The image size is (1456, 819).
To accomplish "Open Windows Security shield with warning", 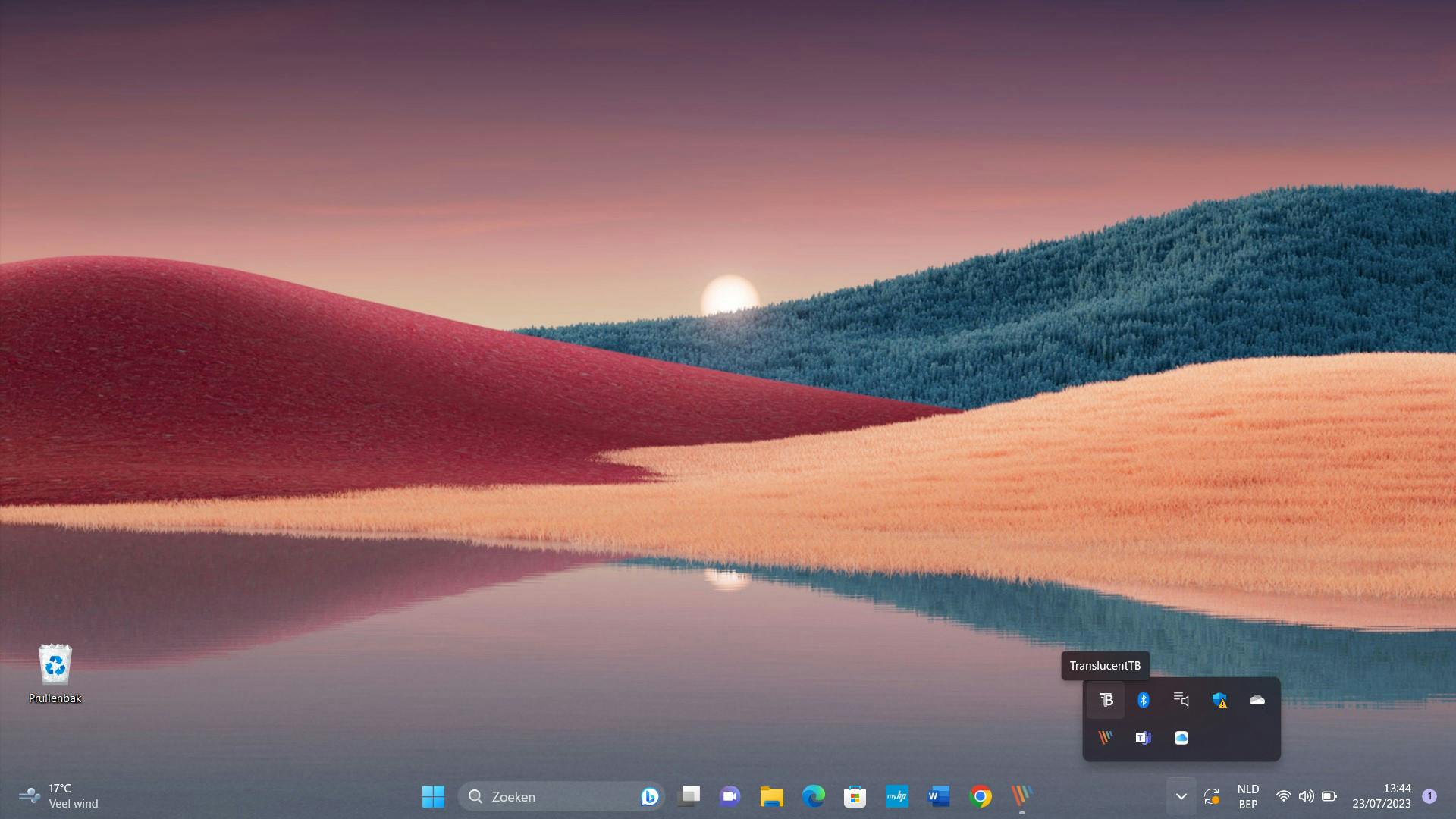I will (1219, 700).
